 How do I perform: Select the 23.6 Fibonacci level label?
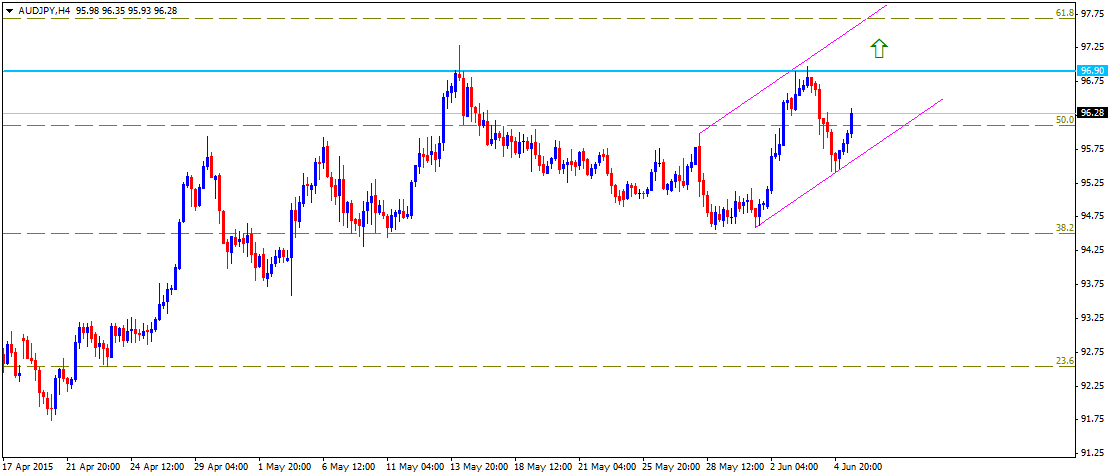coord(1065,360)
